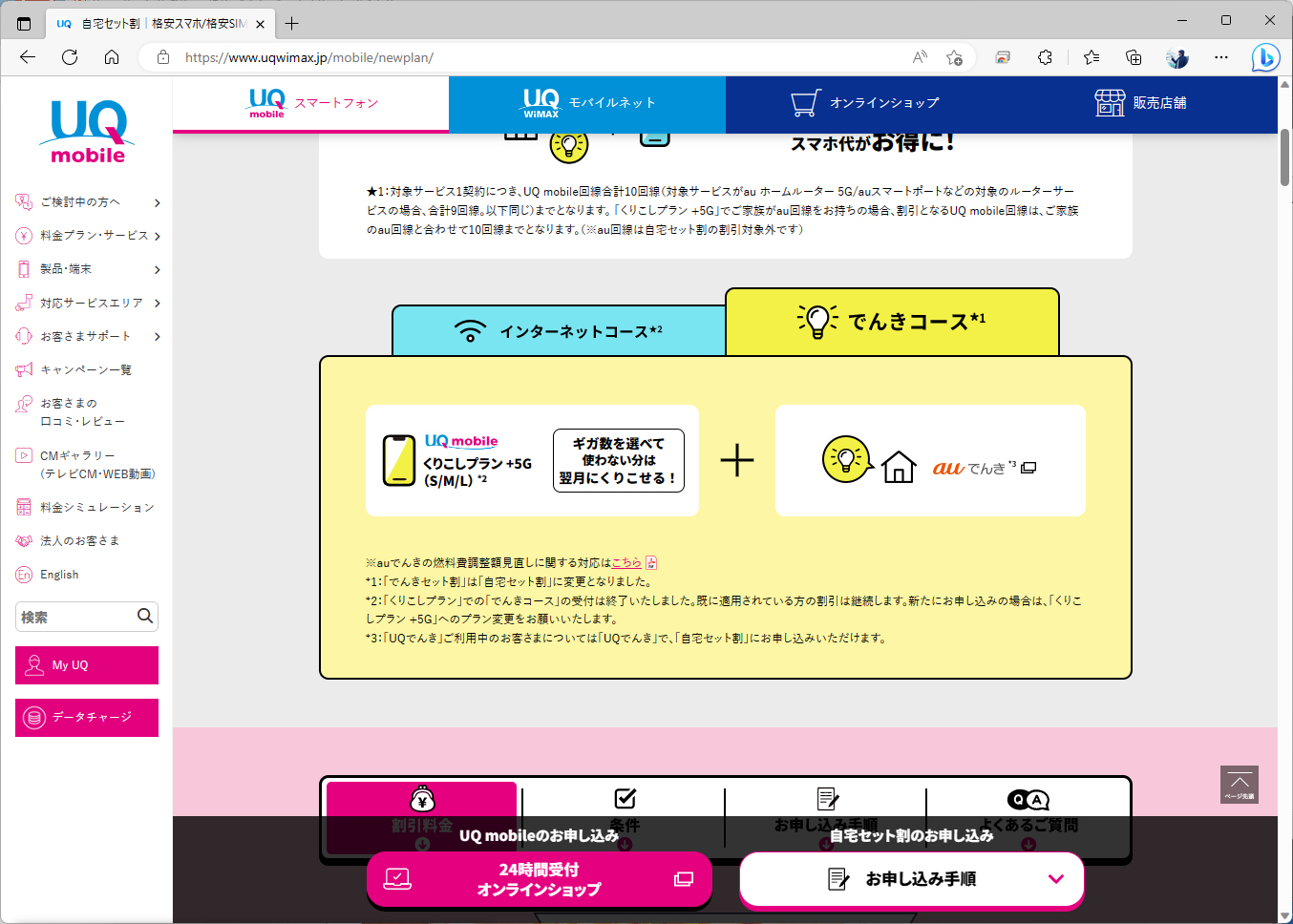This screenshot has width=1293, height=924.
Task: Switch to the モバイルネット WiMAX tab
Action: 585,102
